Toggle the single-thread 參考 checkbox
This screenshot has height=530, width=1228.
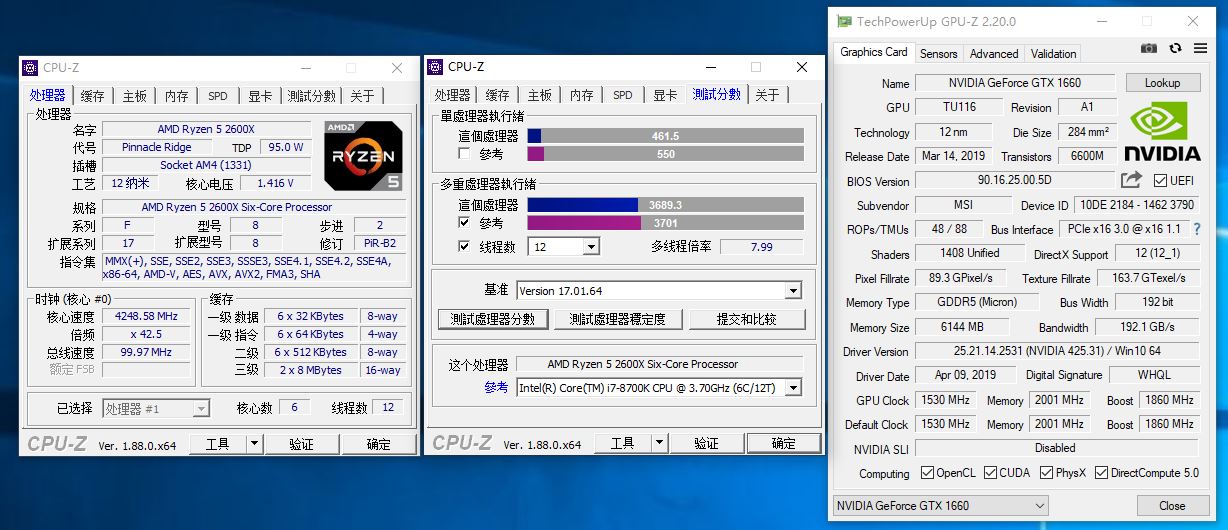coord(464,154)
